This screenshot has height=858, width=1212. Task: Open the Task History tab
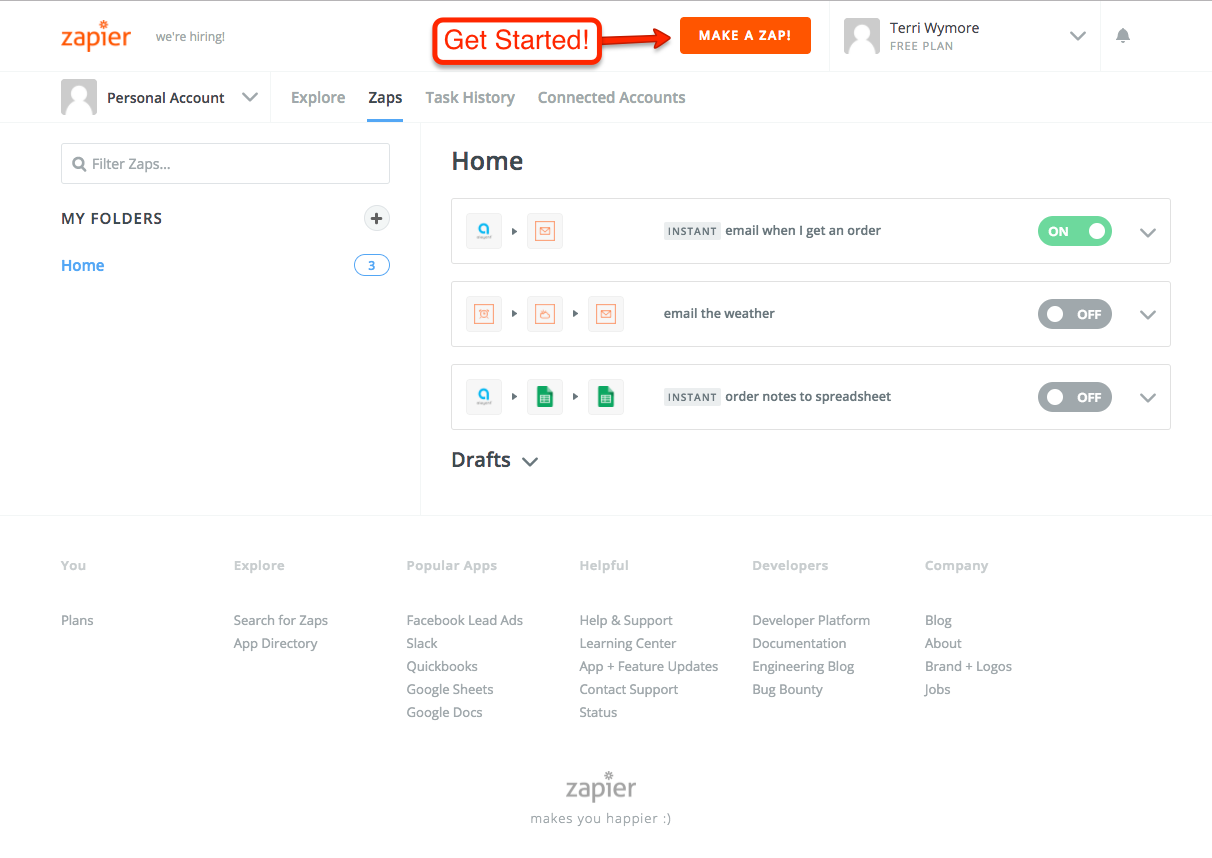tap(470, 97)
